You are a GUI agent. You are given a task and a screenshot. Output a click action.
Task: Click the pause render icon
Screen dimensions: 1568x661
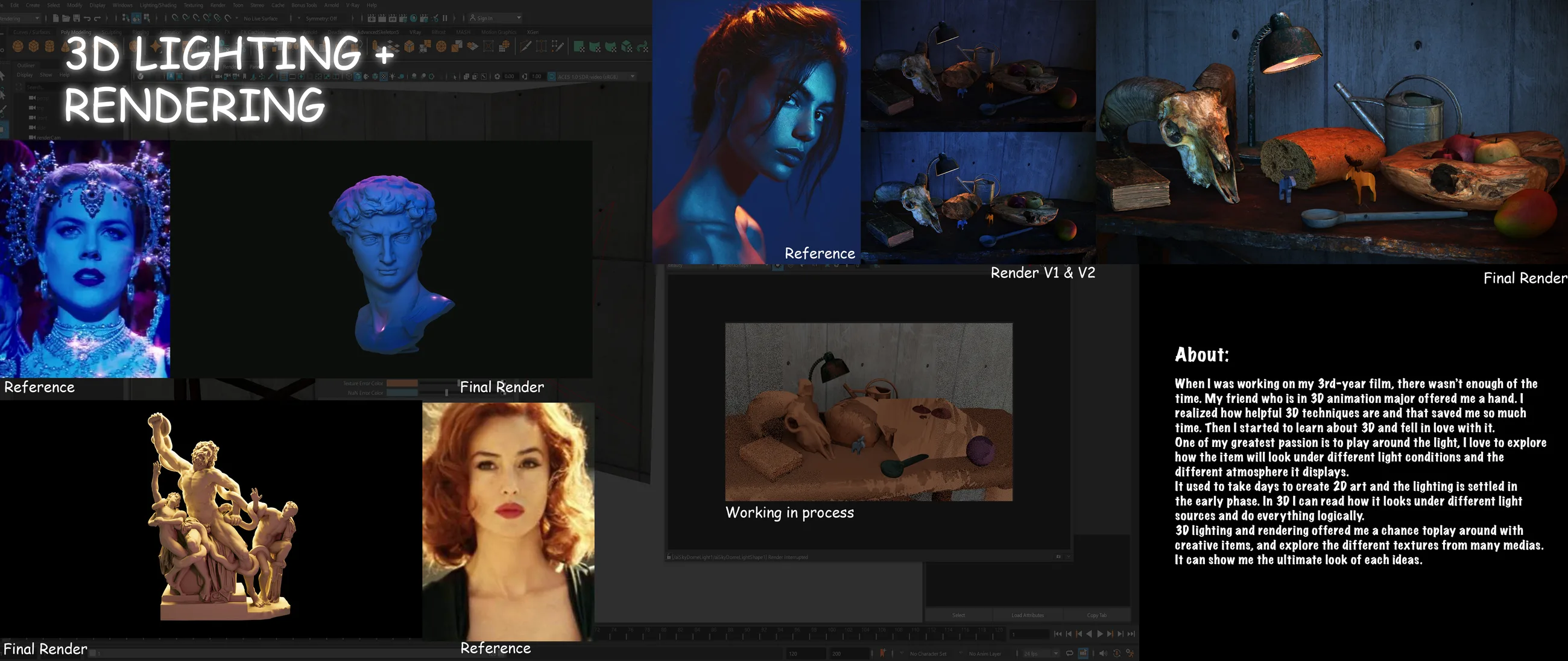pos(445,18)
